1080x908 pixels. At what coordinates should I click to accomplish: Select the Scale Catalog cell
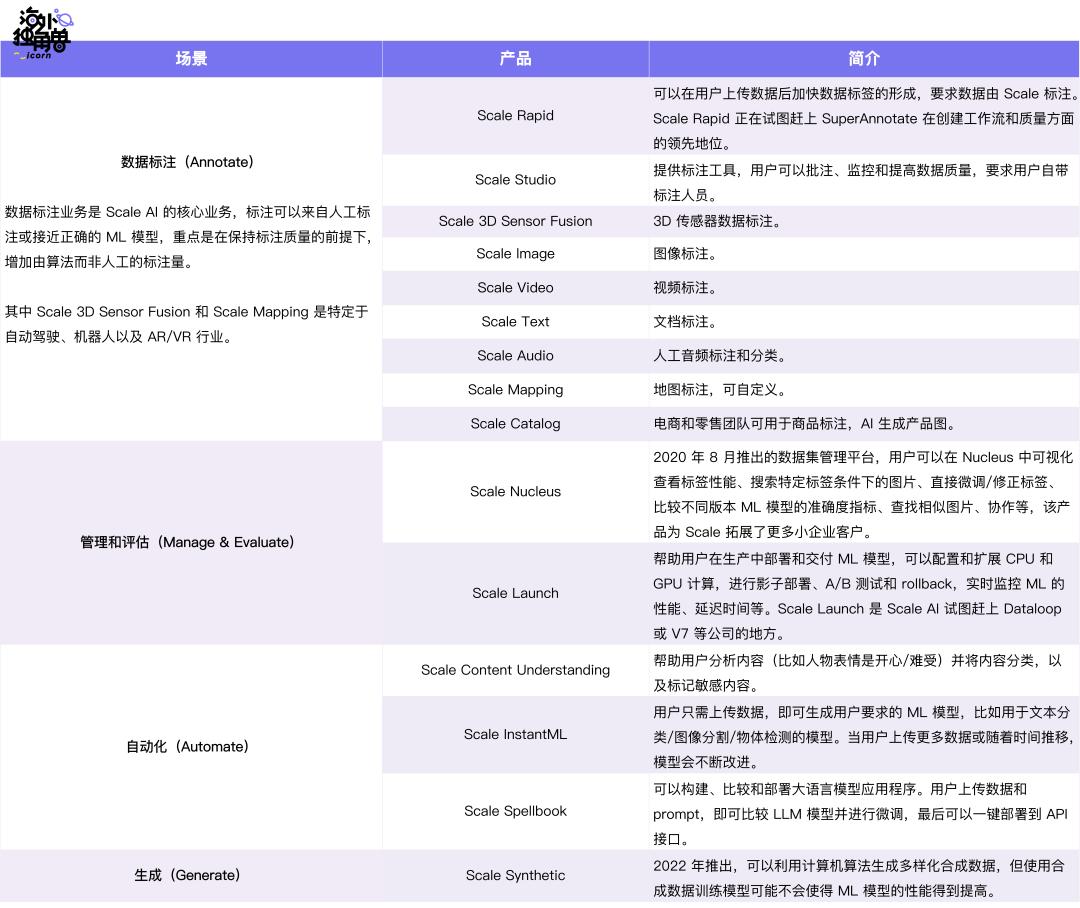click(515, 424)
